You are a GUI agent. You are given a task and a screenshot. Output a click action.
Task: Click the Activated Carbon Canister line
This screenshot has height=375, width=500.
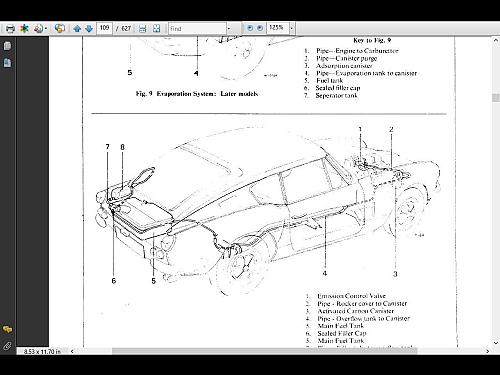[356, 311]
